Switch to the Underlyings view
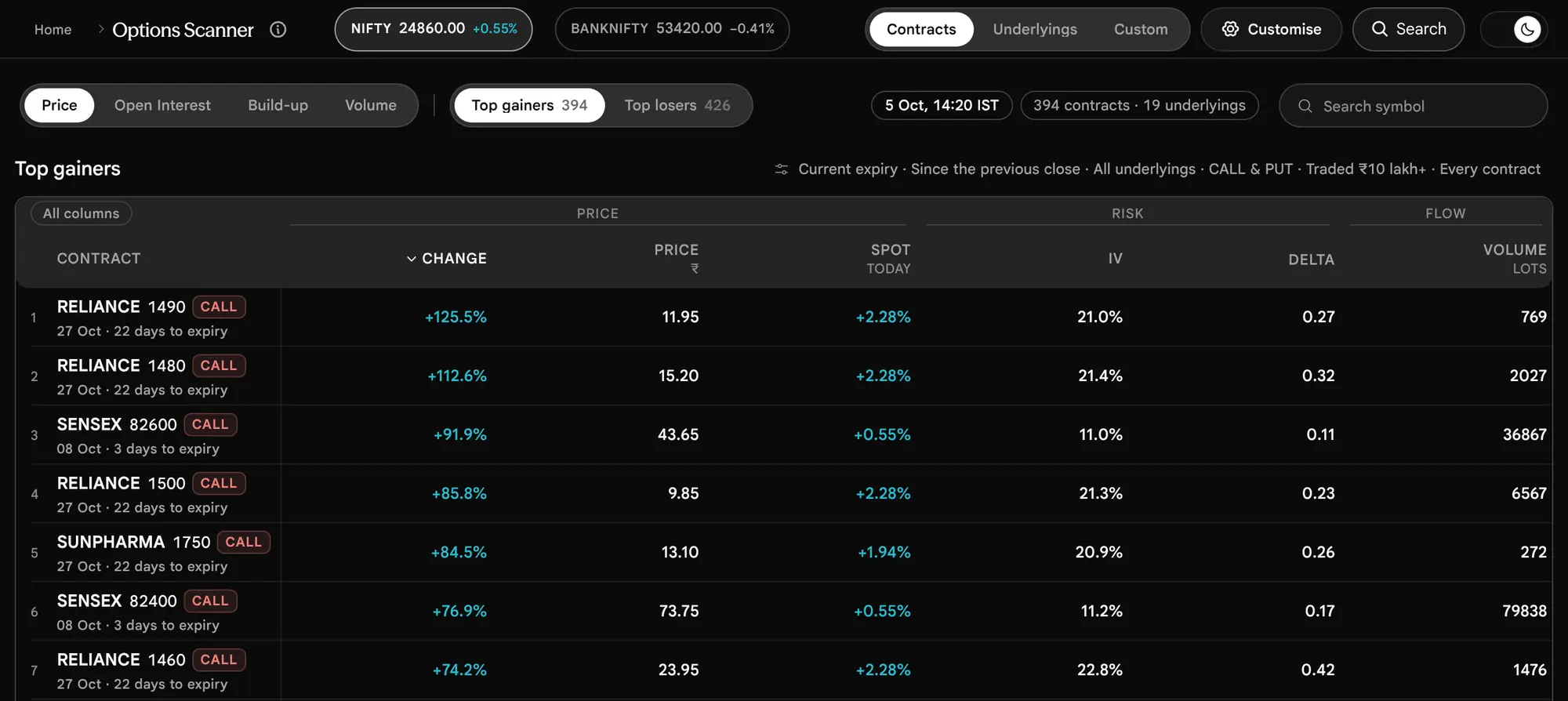 tap(1035, 29)
